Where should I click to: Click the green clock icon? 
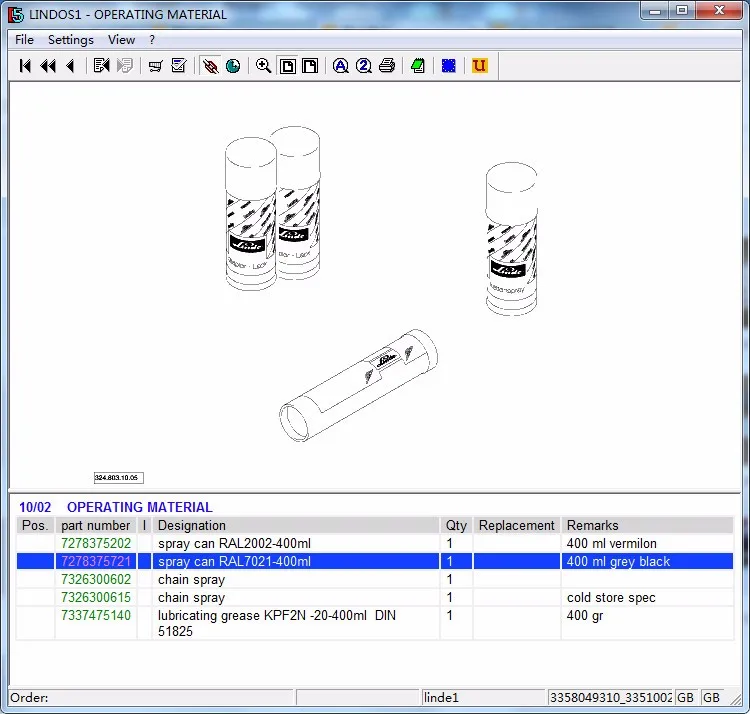(x=233, y=66)
